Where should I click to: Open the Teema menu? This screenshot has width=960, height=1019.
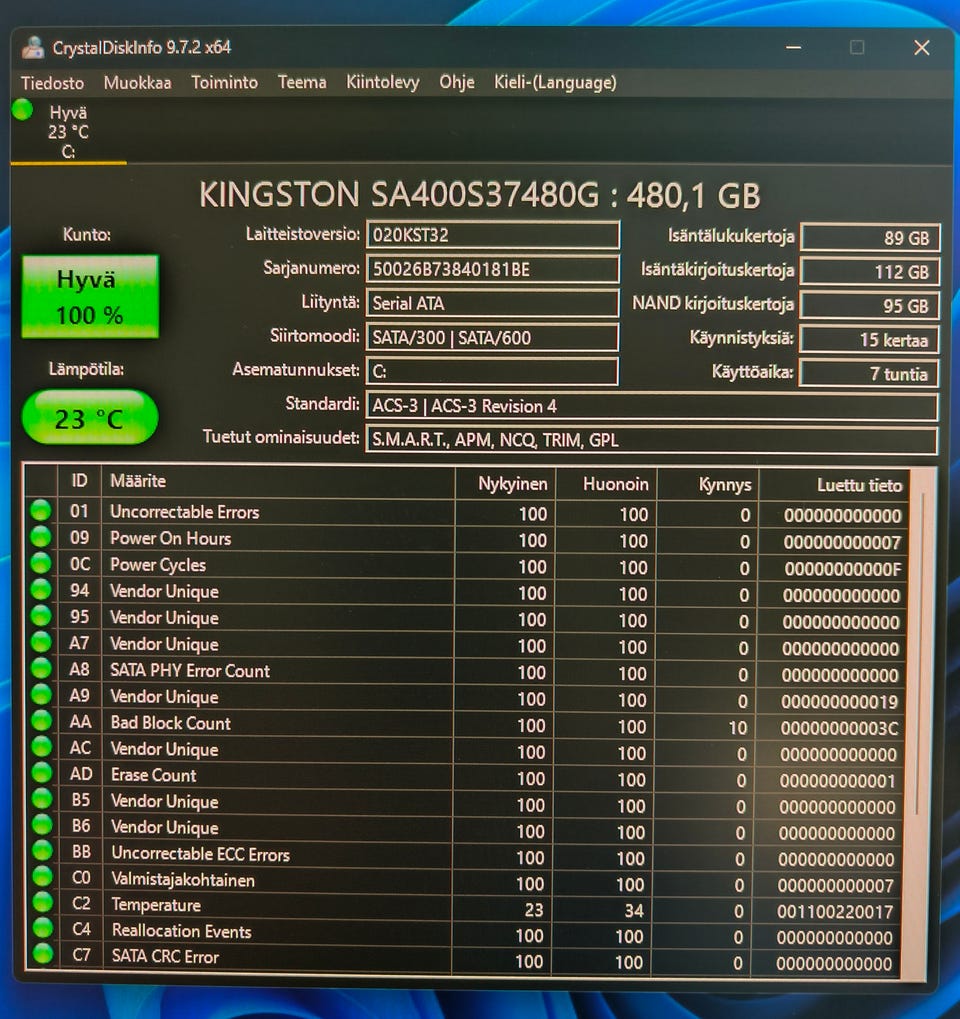[x=302, y=83]
